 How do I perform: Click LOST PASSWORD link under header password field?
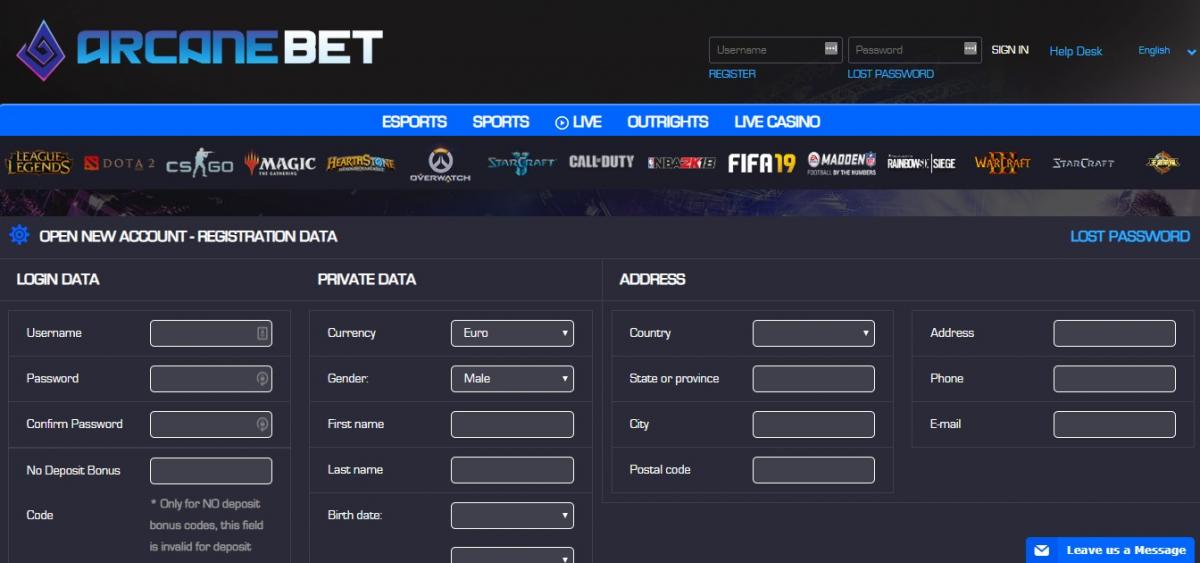pyautogui.click(x=890, y=74)
